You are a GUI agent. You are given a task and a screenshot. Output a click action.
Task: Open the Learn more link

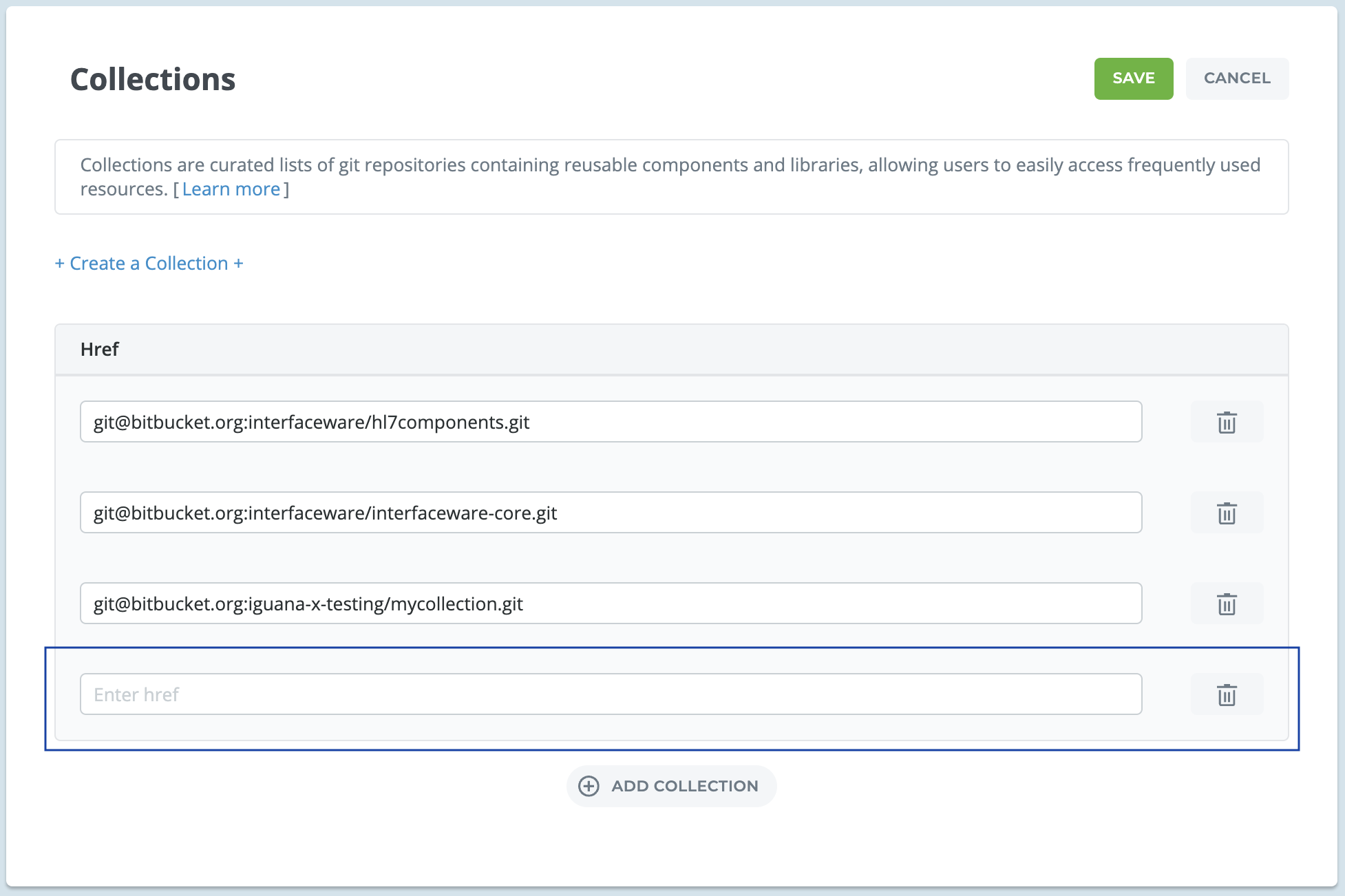click(231, 189)
